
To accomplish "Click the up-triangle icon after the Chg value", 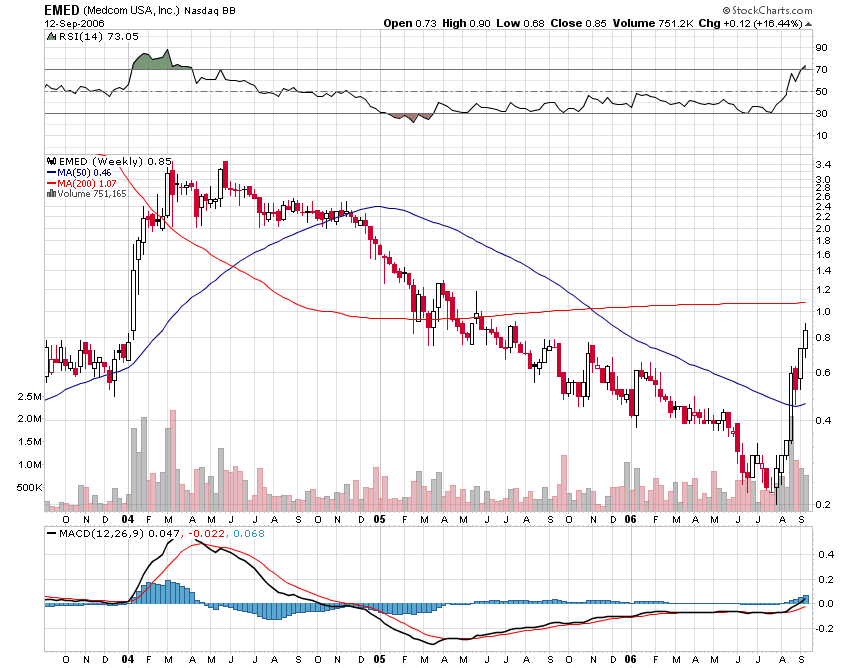I will (808, 24).
